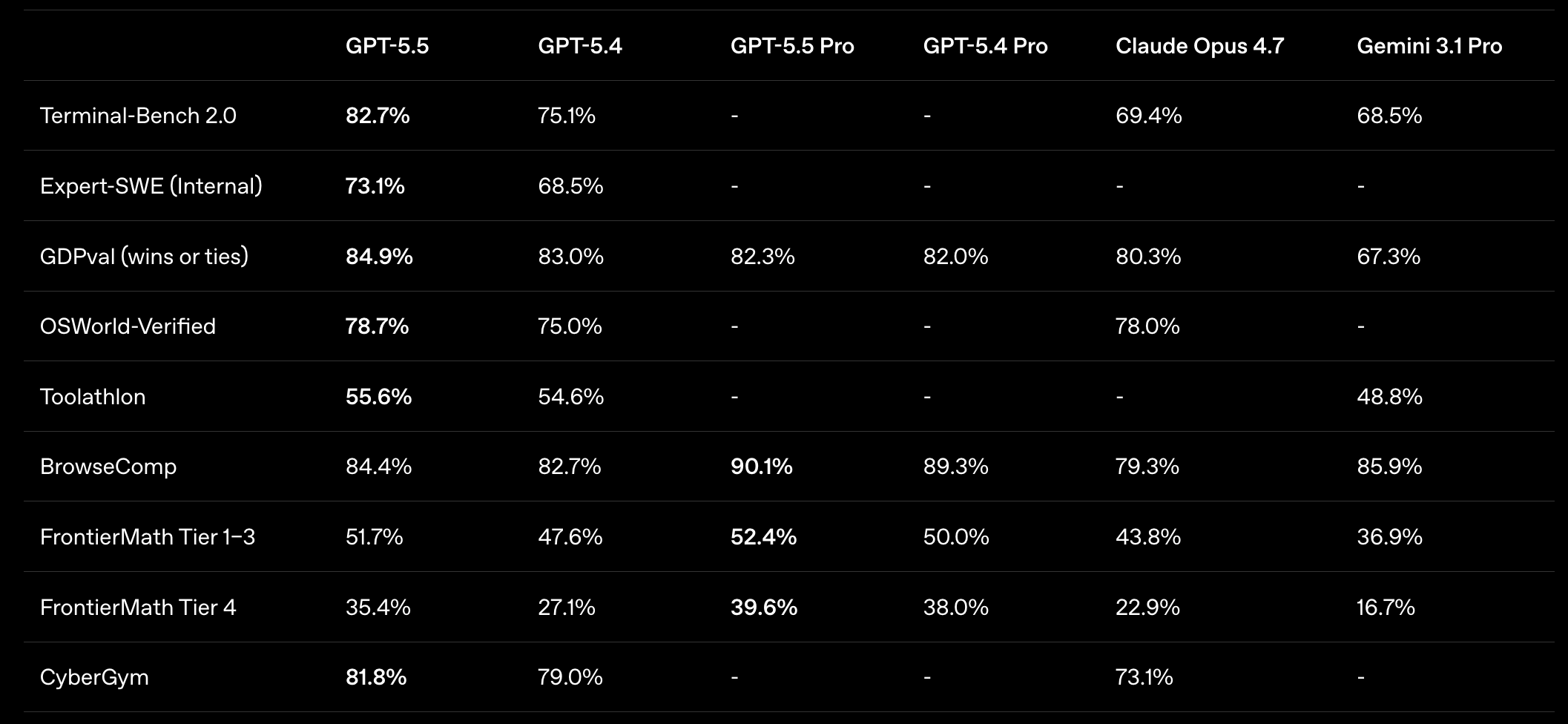Click the Terminal-Bench 2.0 row label
The height and width of the screenshot is (724, 1568).
(x=138, y=116)
